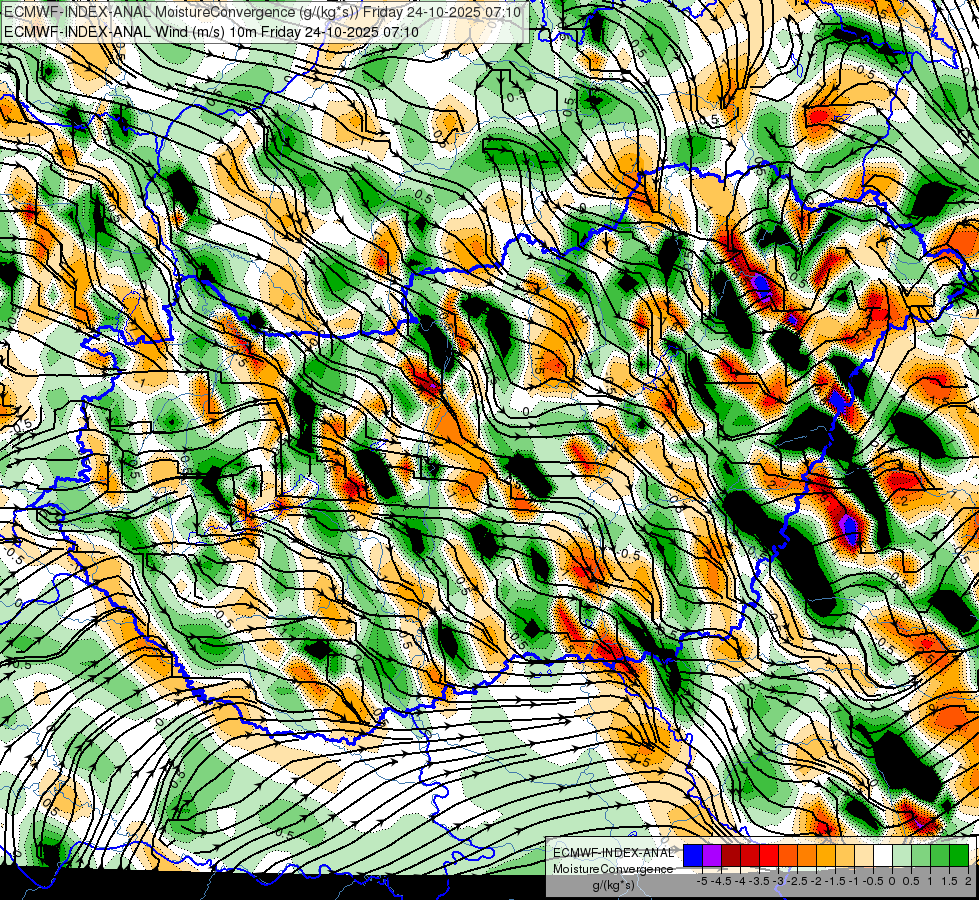Click the darkest green legend swatch
The width and height of the screenshot is (979, 900).
pyautogui.click(x=959, y=855)
